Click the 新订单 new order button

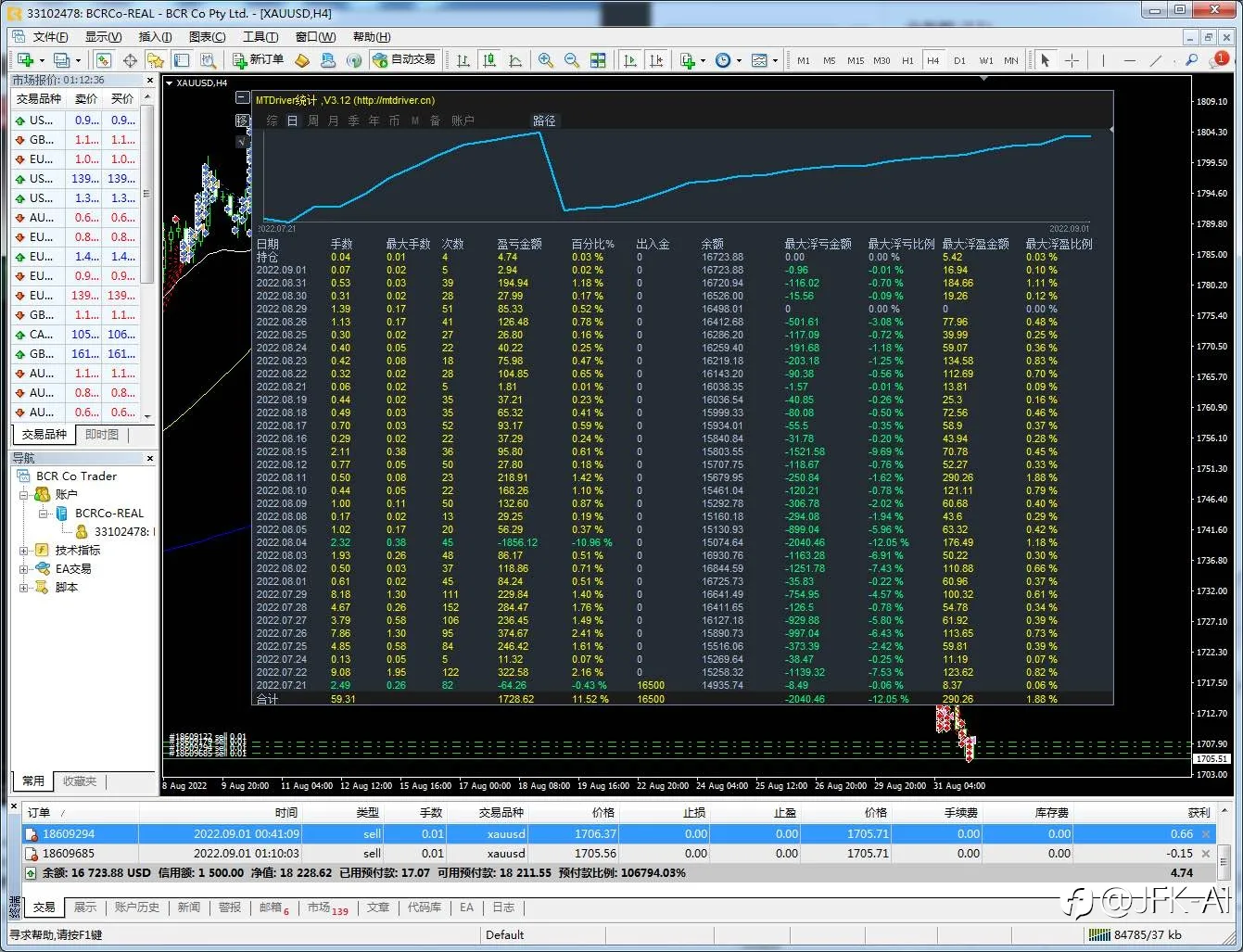pyautogui.click(x=259, y=59)
